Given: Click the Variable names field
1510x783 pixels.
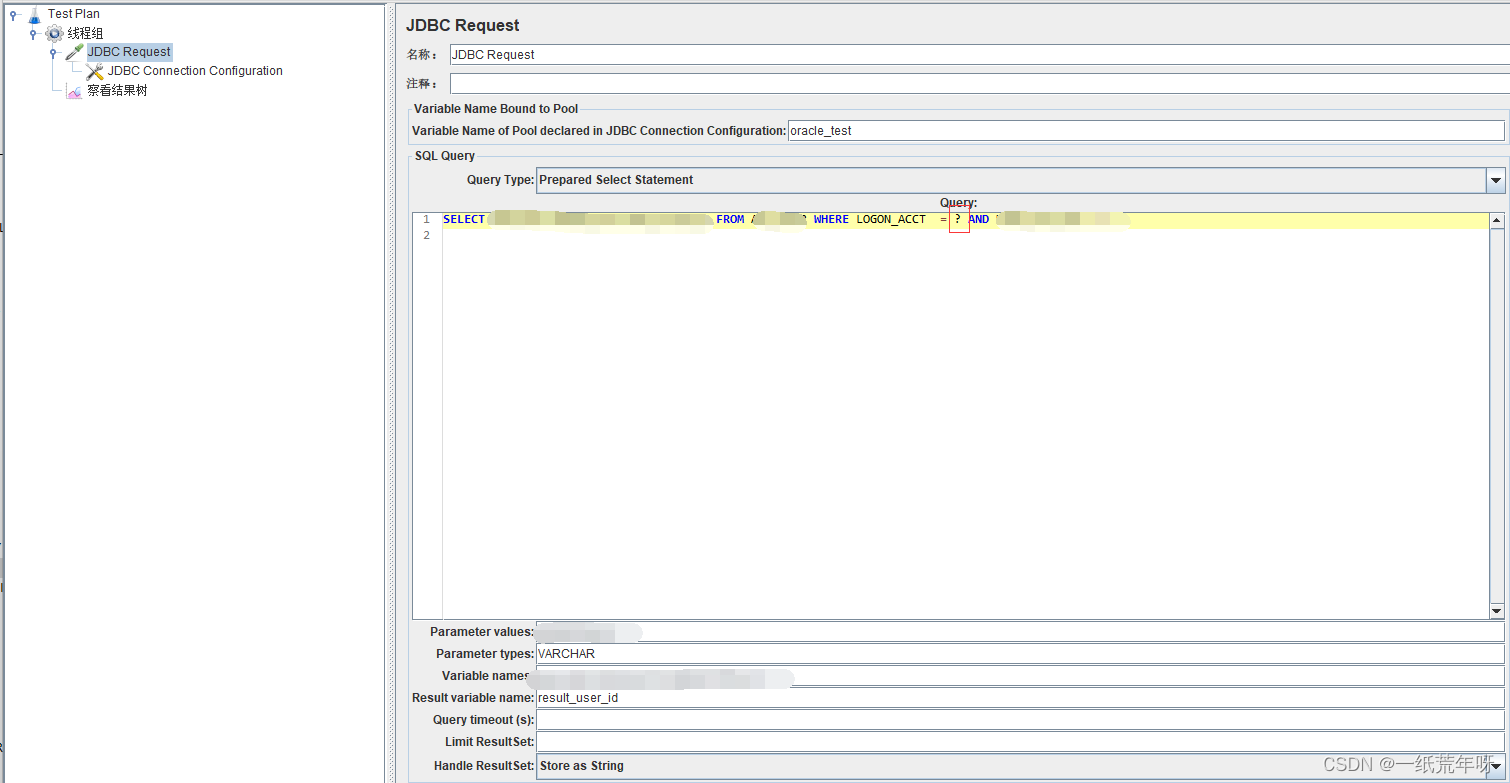Looking at the screenshot, I should tap(1020, 676).
